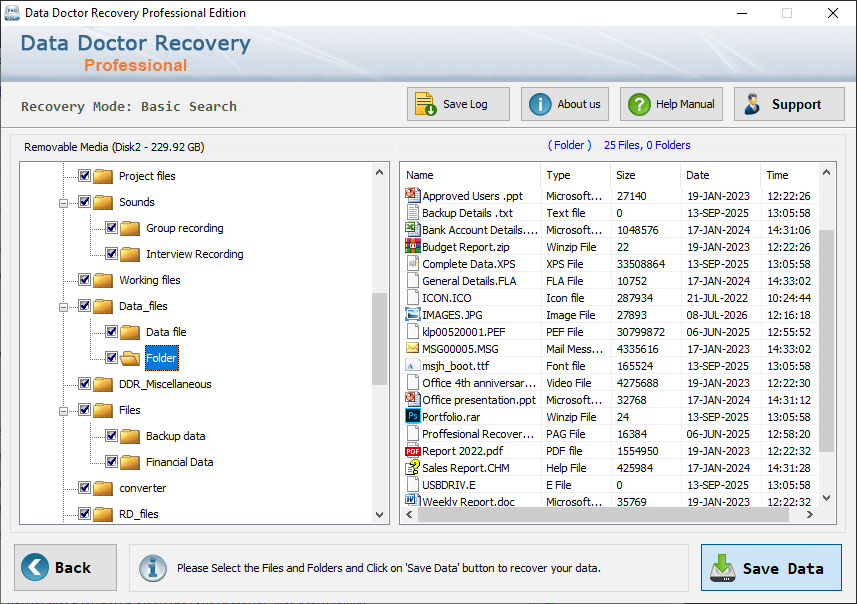Click the Complete Data.XPS file icon
Screen dimensions: 857x604
[413, 263]
